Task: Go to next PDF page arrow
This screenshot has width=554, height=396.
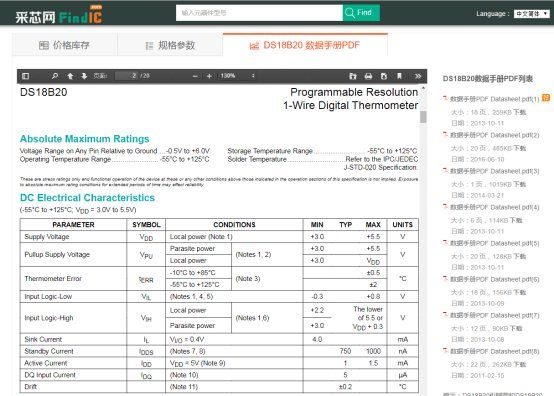Action: [x=84, y=76]
